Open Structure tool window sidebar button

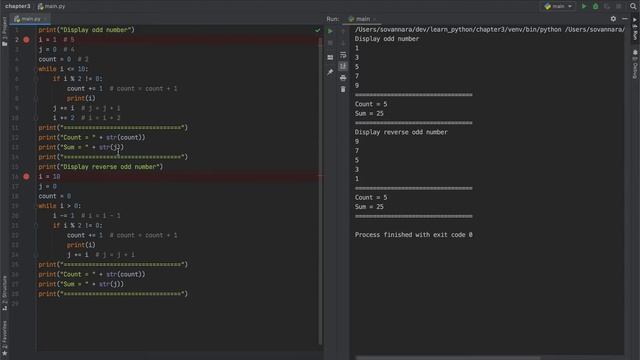(x=4, y=293)
